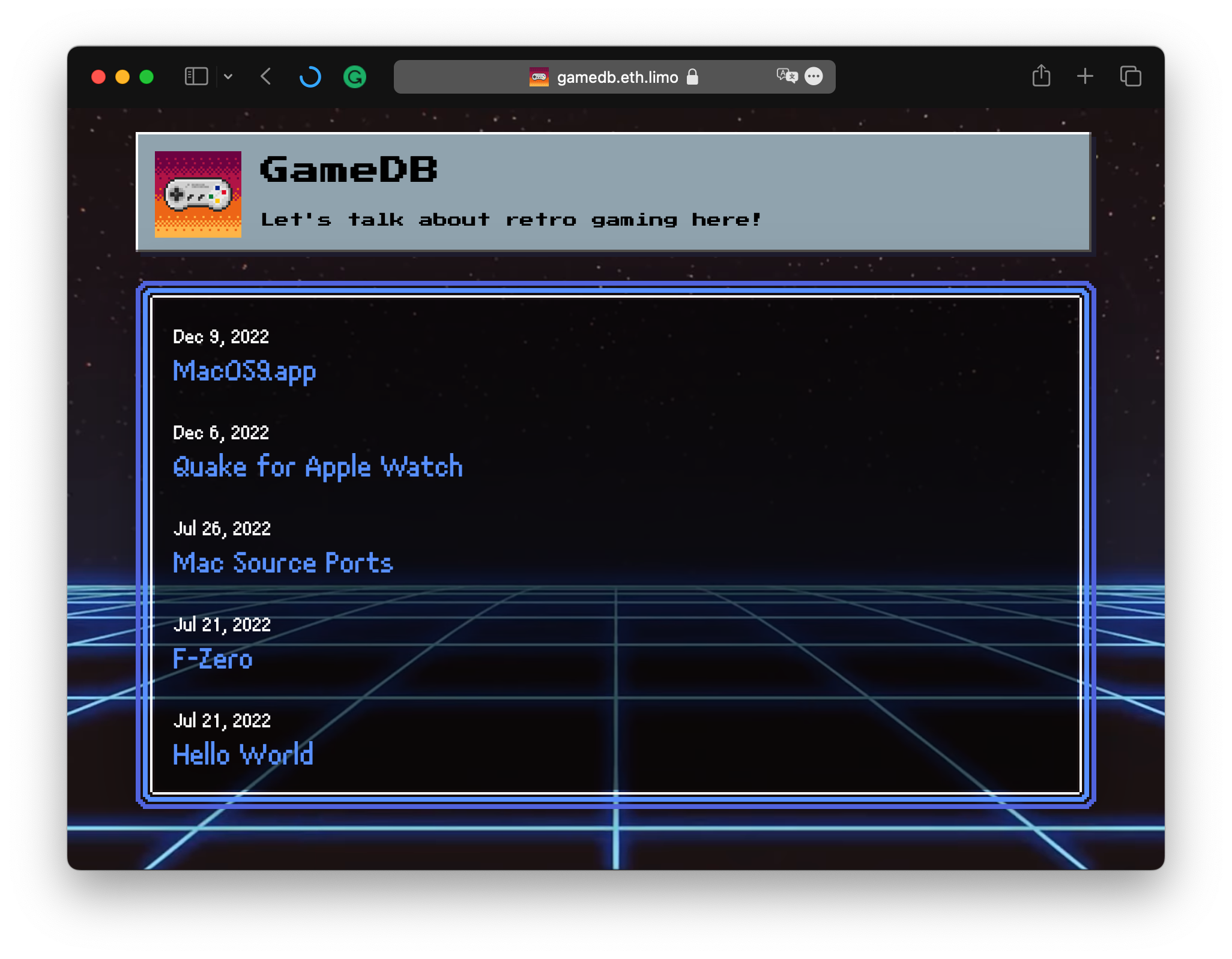Click the date above F-Zero
The width and height of the screenshot is (1232, 959).
click(x=222, y=625)
